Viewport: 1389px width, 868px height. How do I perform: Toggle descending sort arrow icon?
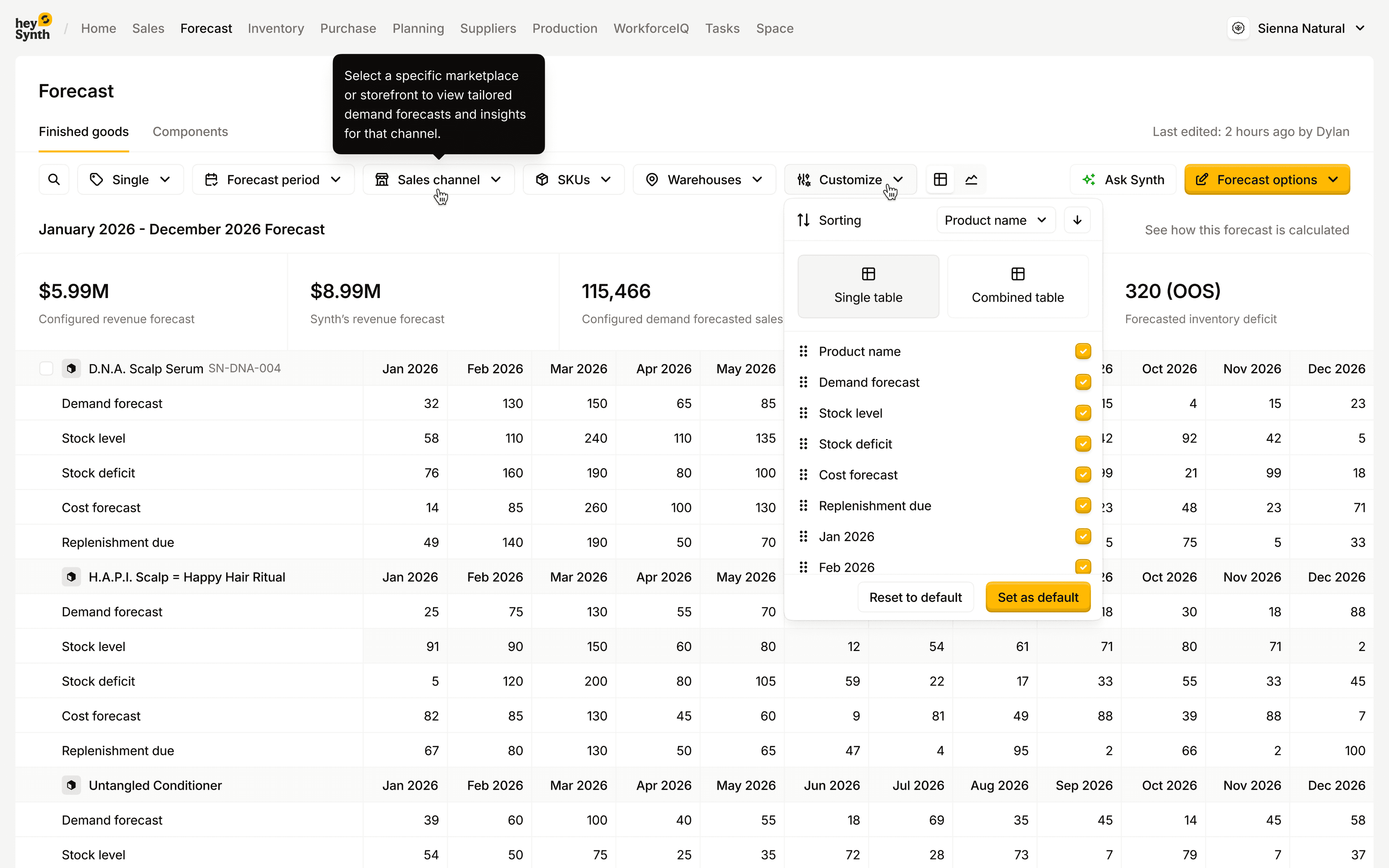pyautogui.click(x=1077, y=220)
